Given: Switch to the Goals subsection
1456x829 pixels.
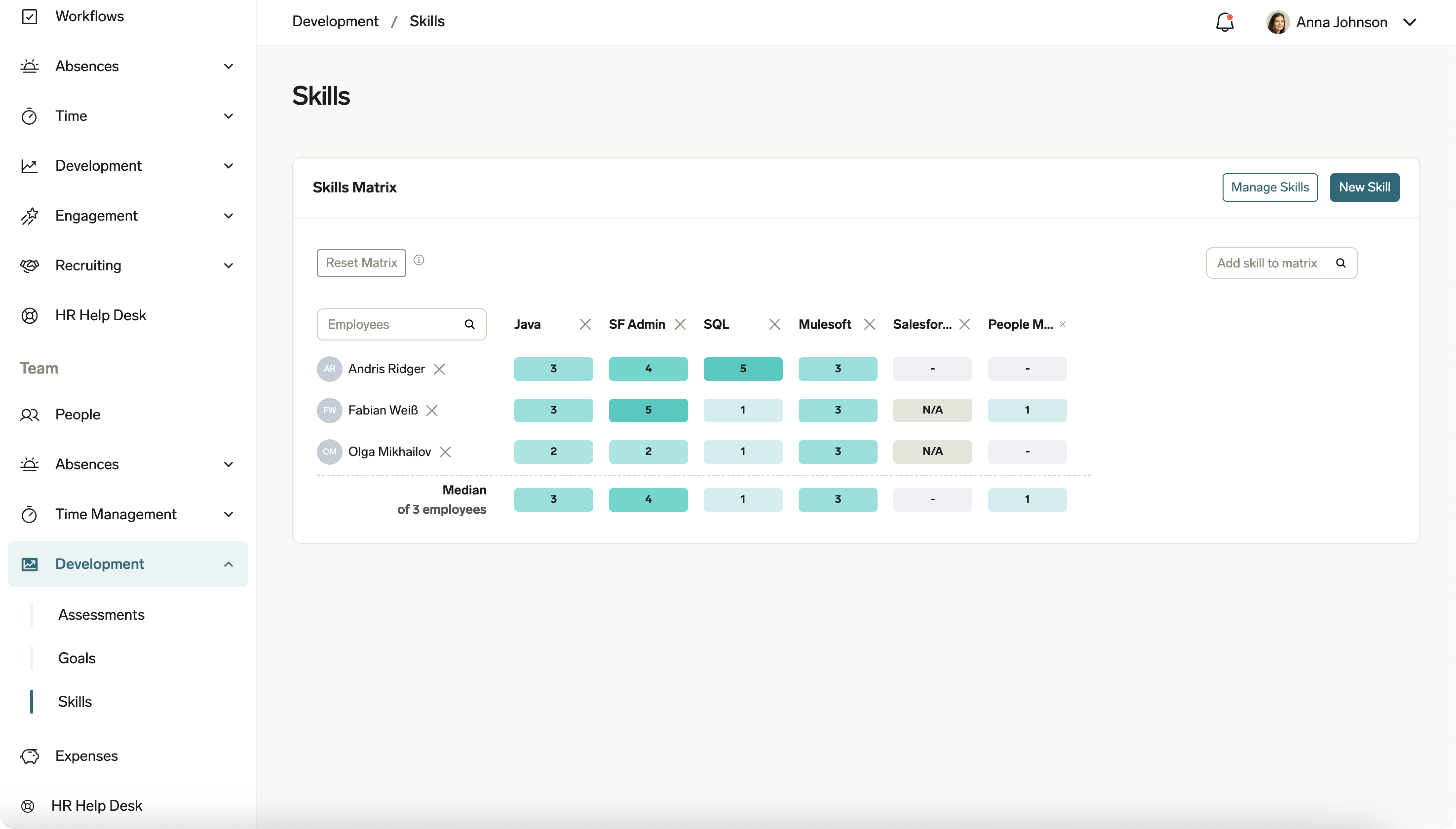Looking at the screenshot, I should click(77, 658).
